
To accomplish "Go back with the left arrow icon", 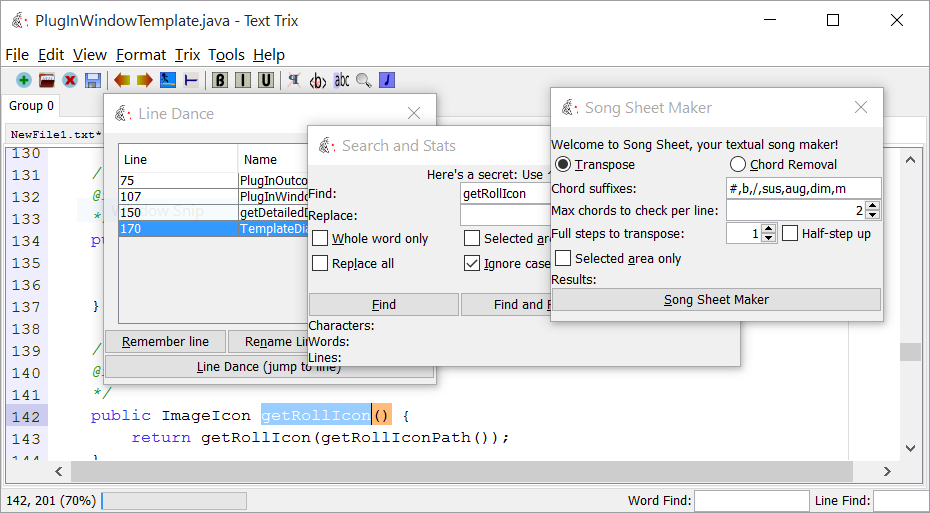I will [x=122, y=80].
